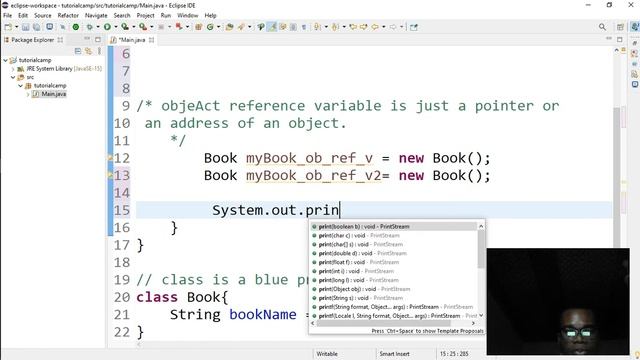Click the Next Annotation arrow icon

point(317,27)
